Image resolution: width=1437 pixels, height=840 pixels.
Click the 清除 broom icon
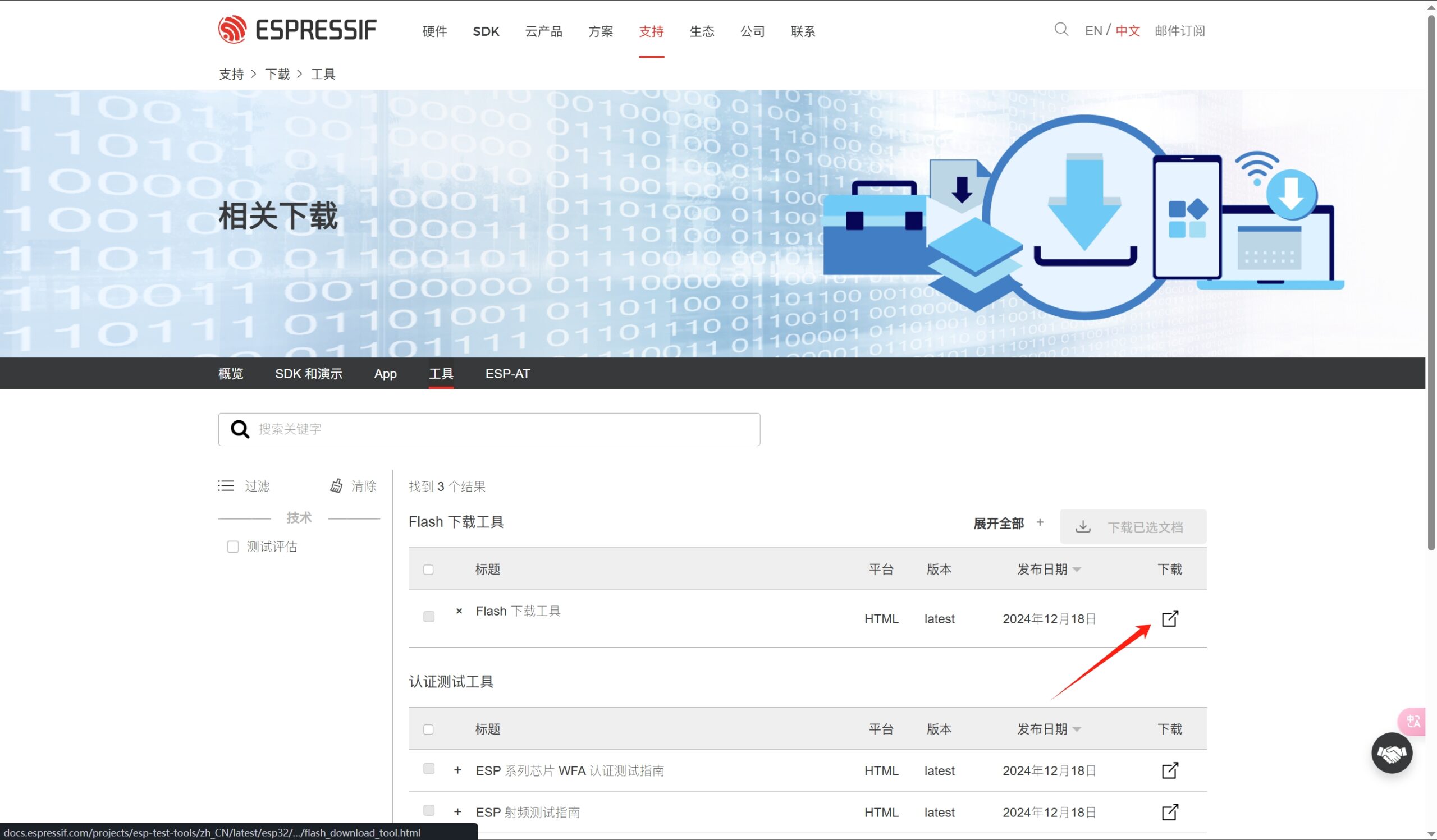[x=336, y=485]
